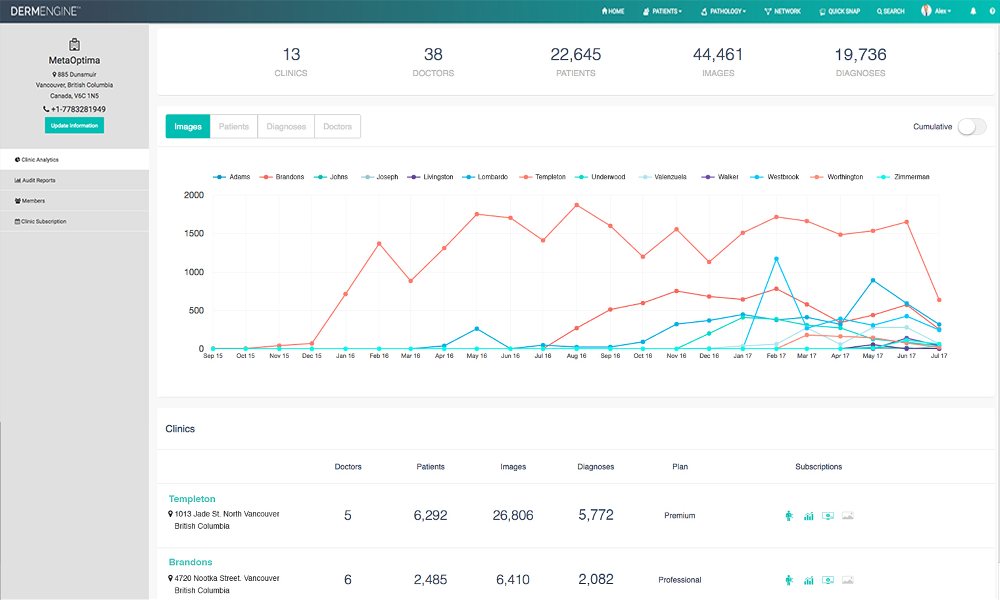1000x600 pixels.
Task: Toggle the Zimmerman legend color marker
Action: coord(883,177)
